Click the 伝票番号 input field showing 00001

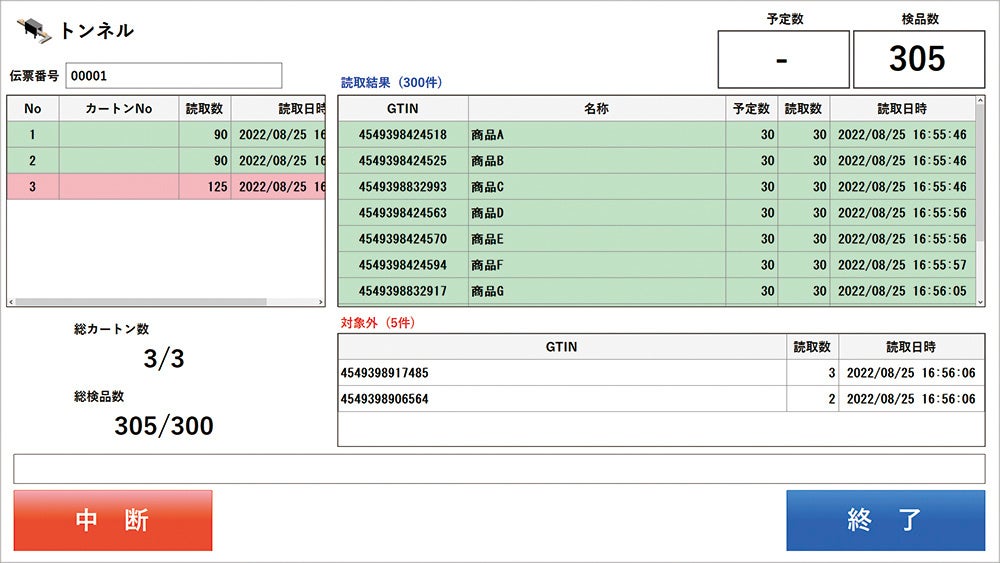tap(173, 76)
